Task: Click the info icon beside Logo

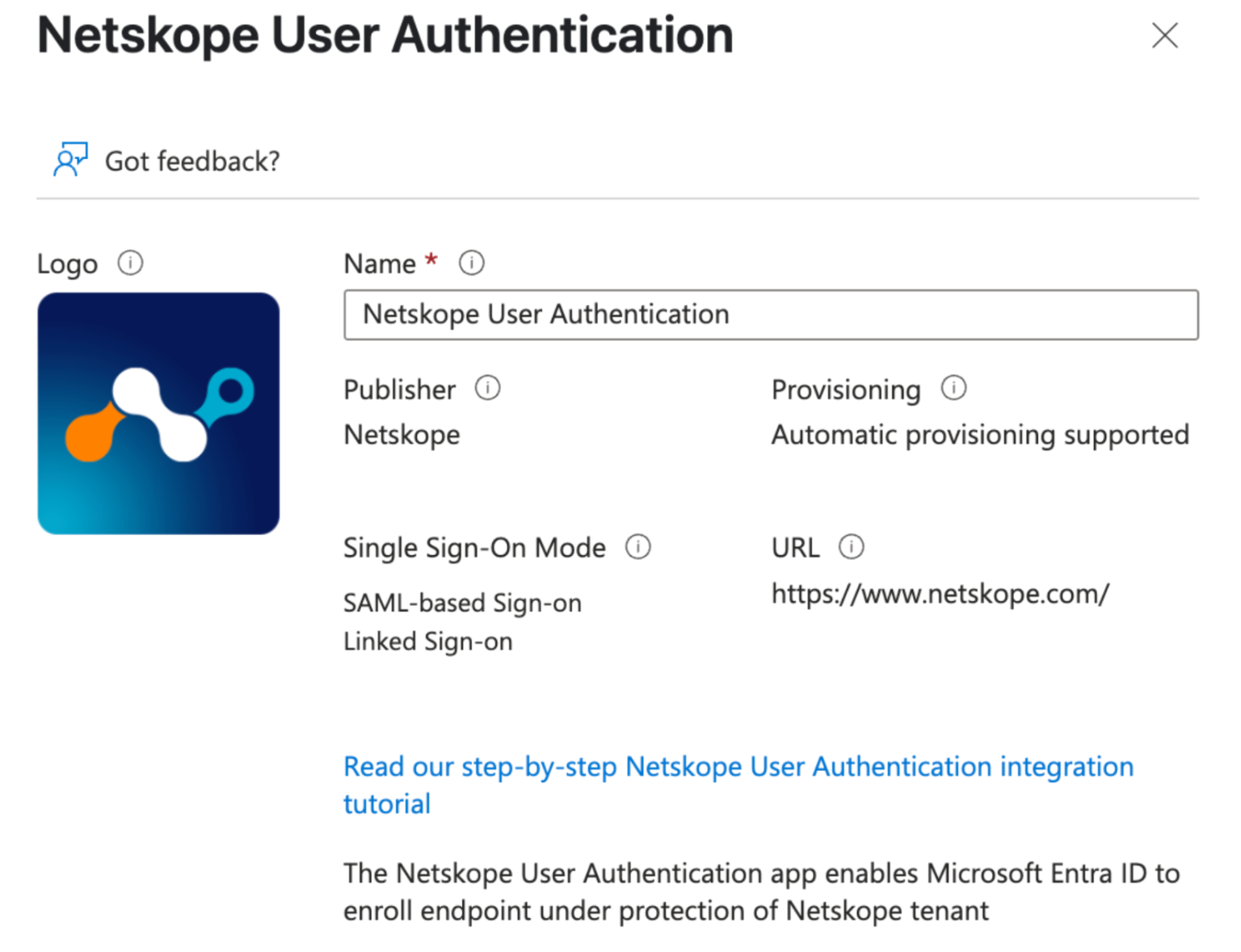Action: [x=129, y=262]
